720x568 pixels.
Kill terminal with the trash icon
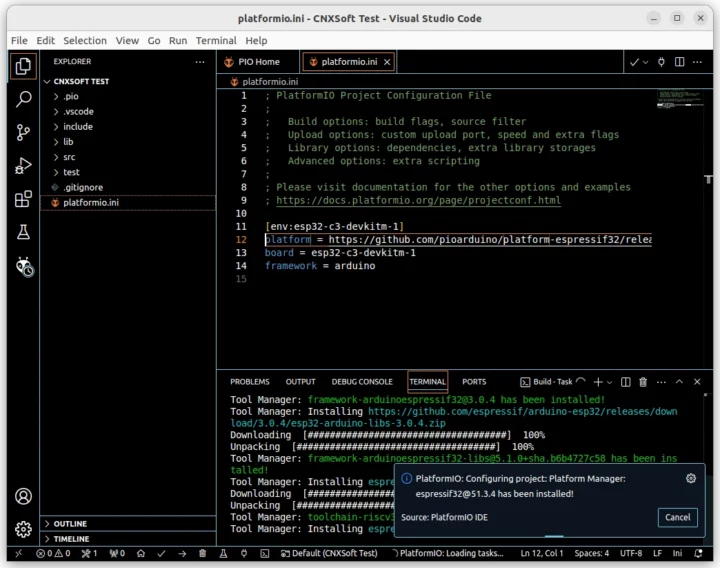click(643, 382)
